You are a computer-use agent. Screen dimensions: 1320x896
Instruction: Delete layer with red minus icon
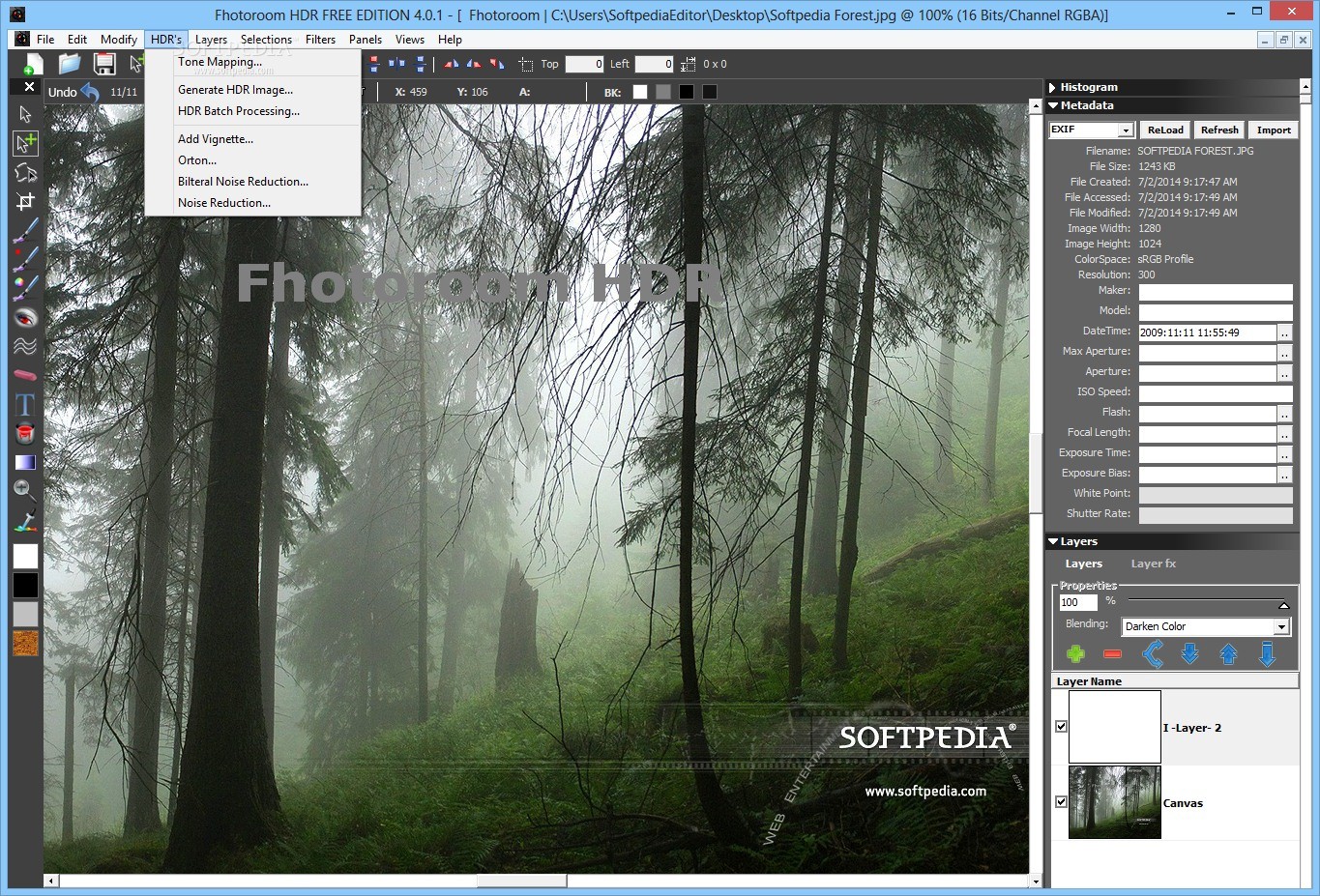click(1112, 654)
